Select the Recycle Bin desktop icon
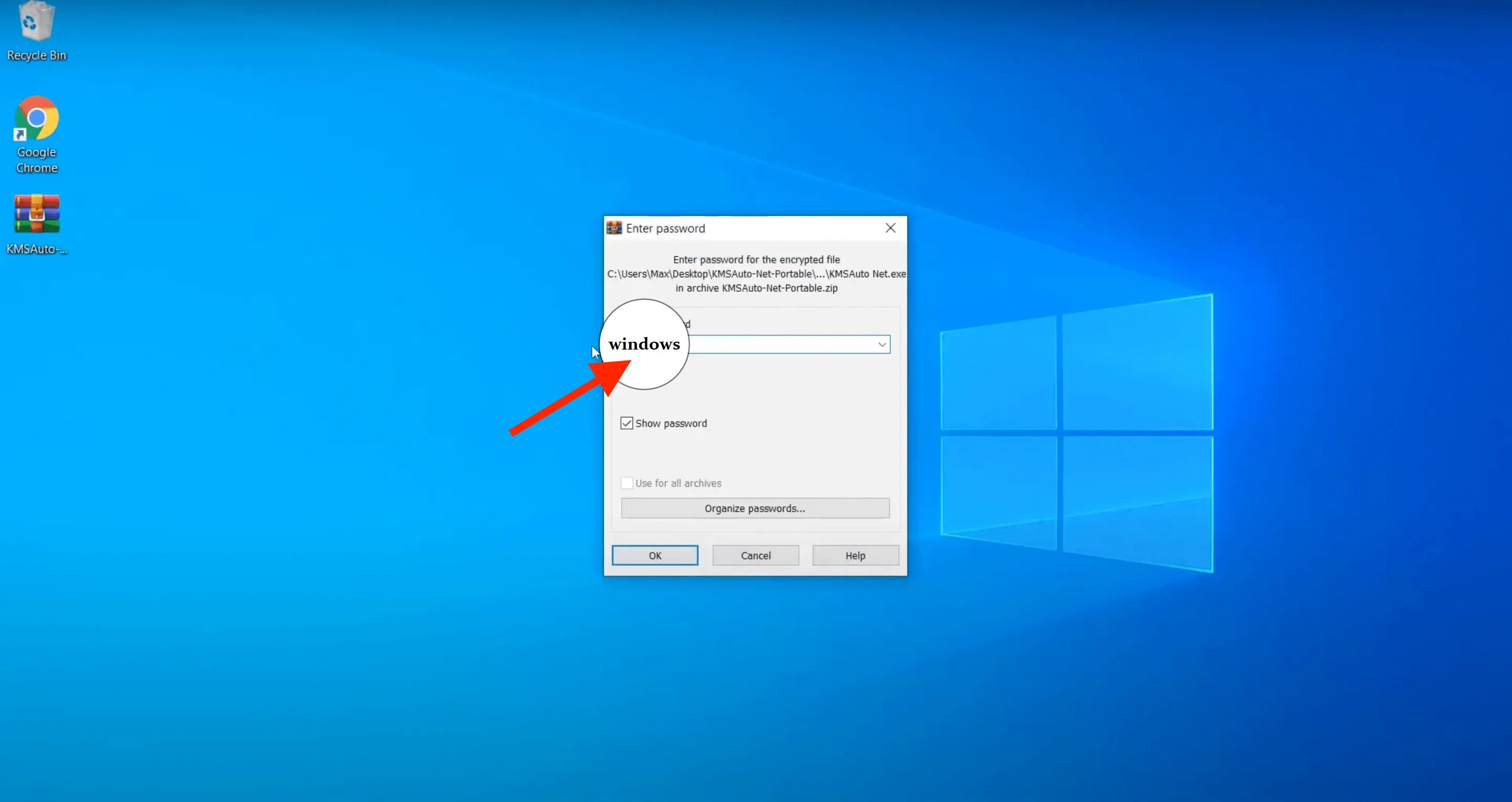The image size is (1512, 802). tap(36, 22)
